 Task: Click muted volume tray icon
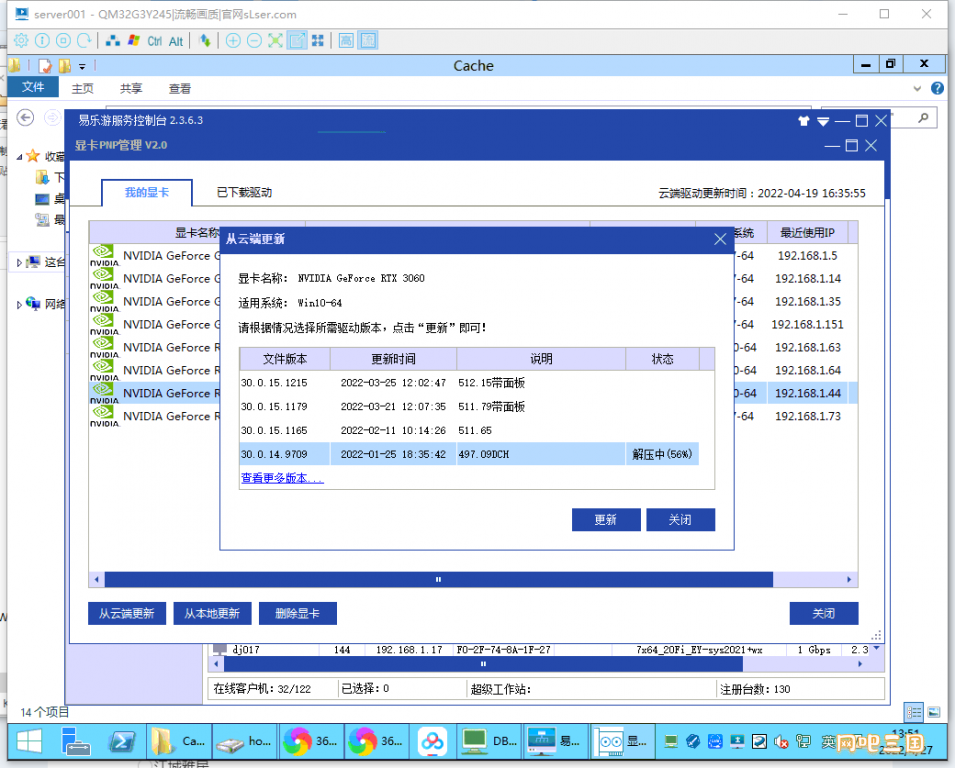click(781, 741)
